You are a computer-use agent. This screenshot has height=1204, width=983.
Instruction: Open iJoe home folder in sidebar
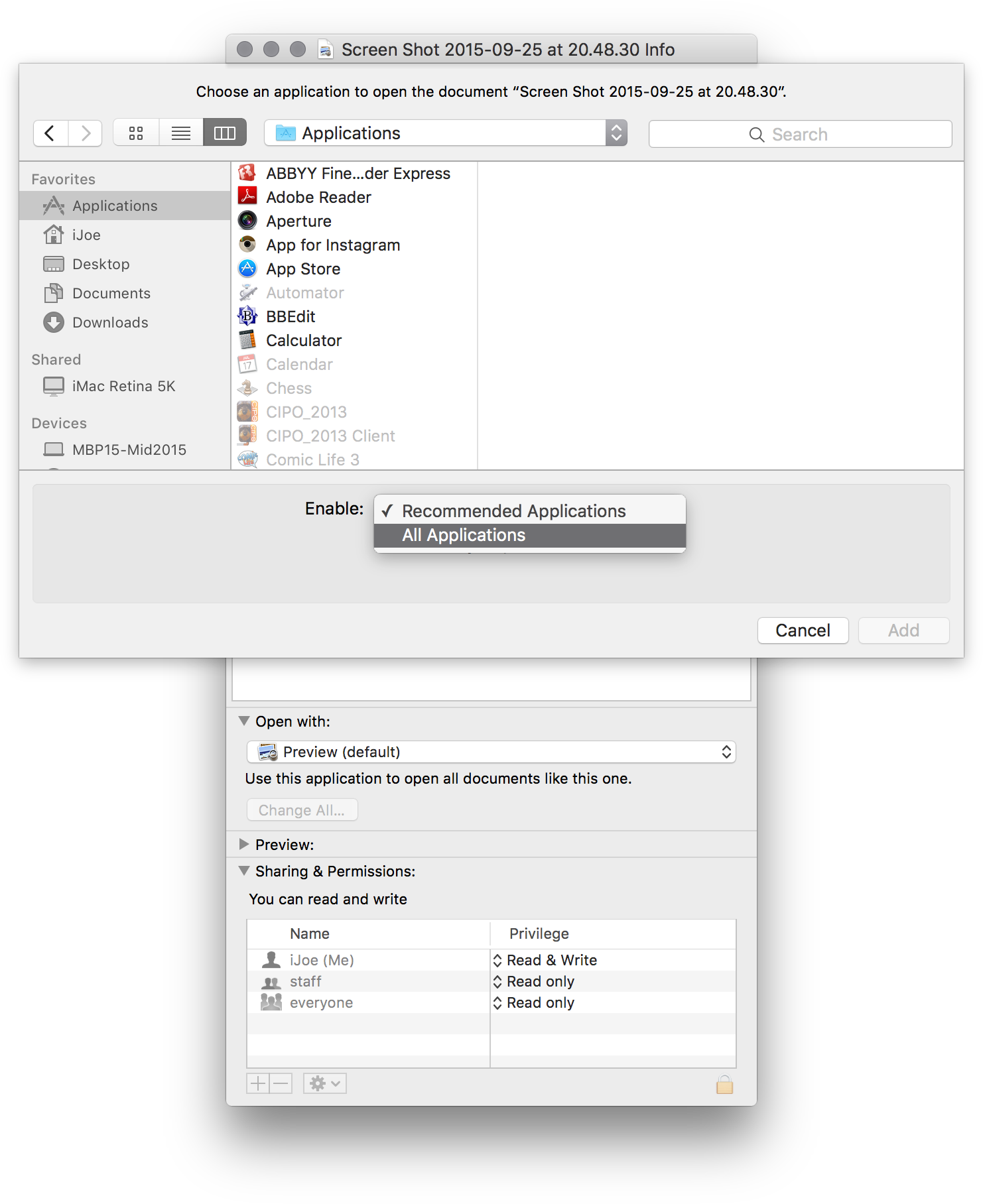pos(125,235)
